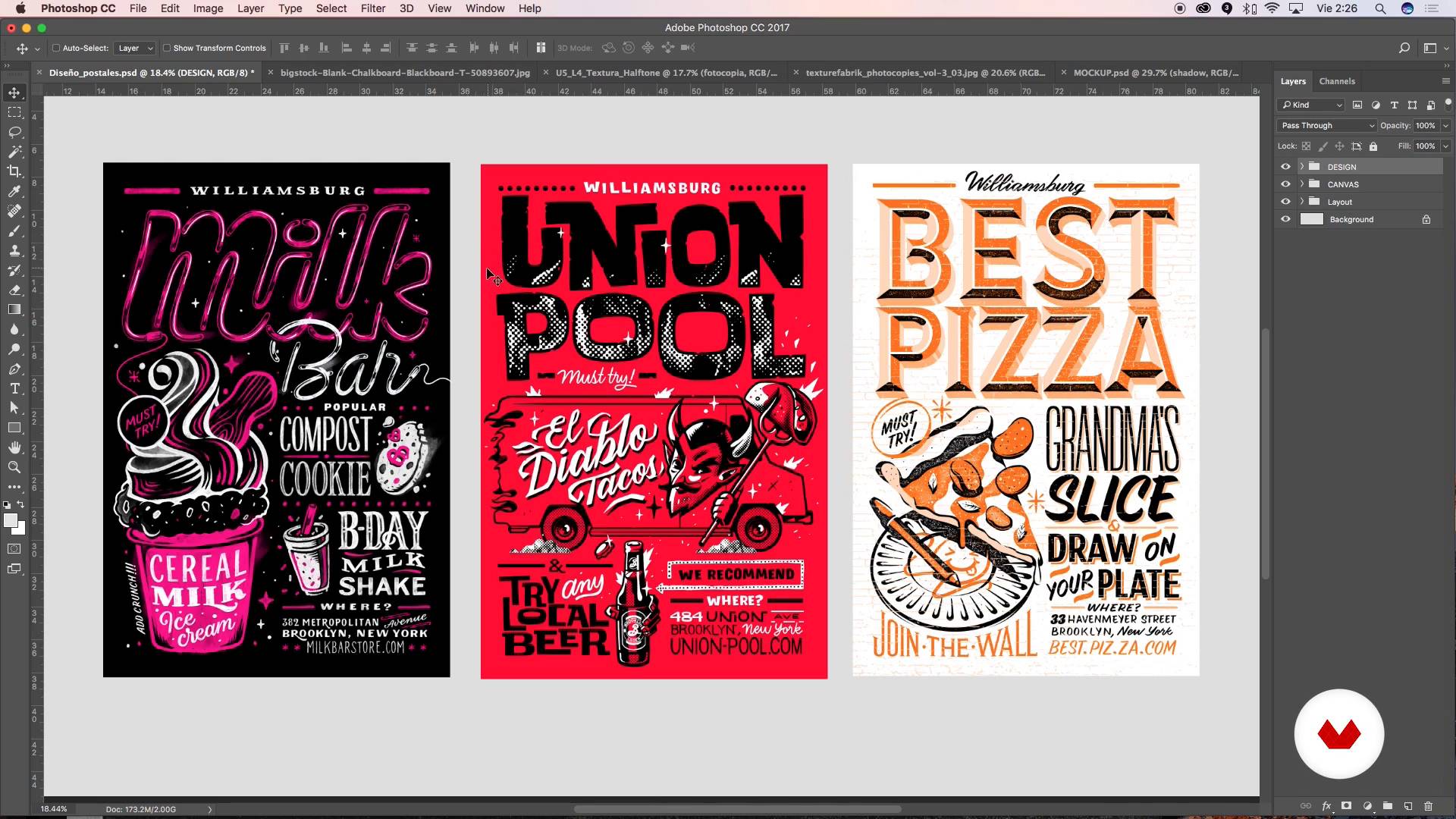Click the Opacity 100% value field
Image resolution: width=1456 pixels, height=819 pixels.
[1426, 126]
